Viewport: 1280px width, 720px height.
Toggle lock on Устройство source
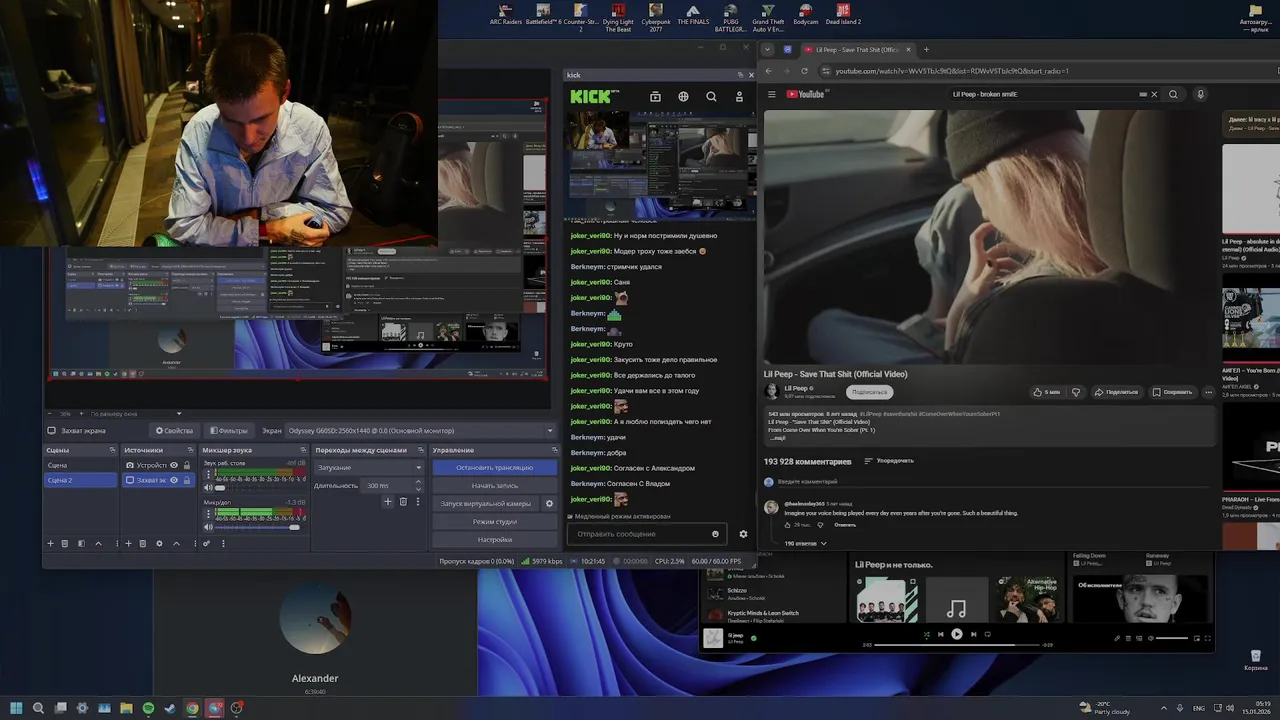click(x=187, y=465)
